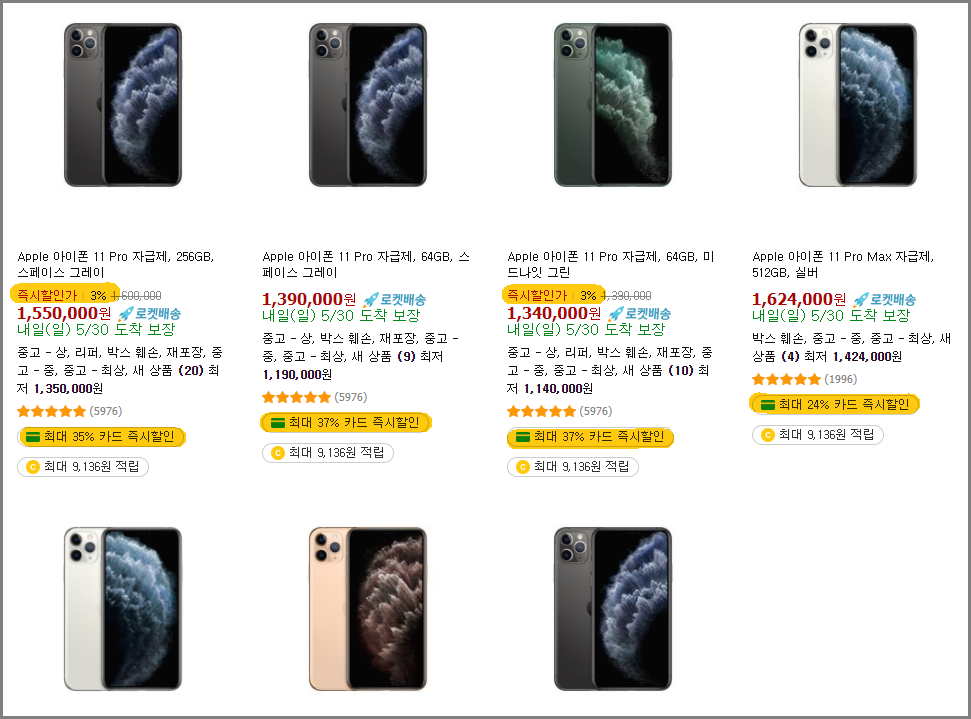Viewport: 971px width, 719px height.
Task: Click the green card icon on 최대 35% 카드 즉시할인
Action: point(33,437)
